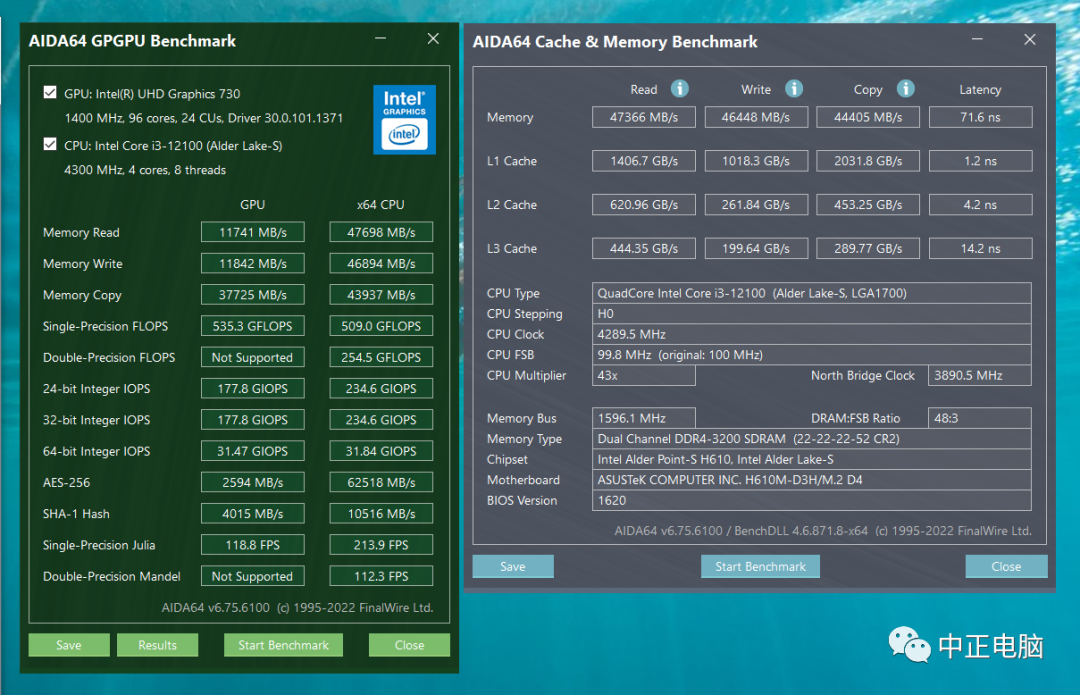Click L2 Cache read 620.96 GB/s
The width and height of the screenshot is (1080, 695).
click(644, 205)
